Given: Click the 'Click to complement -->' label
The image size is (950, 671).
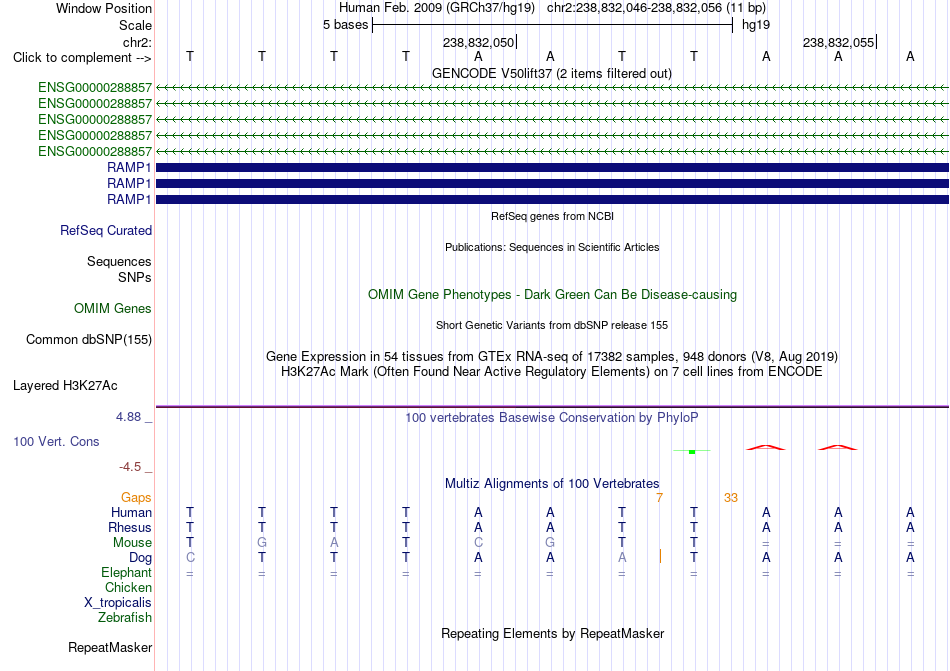Looking at the screenshot, I should pos(82,58).
